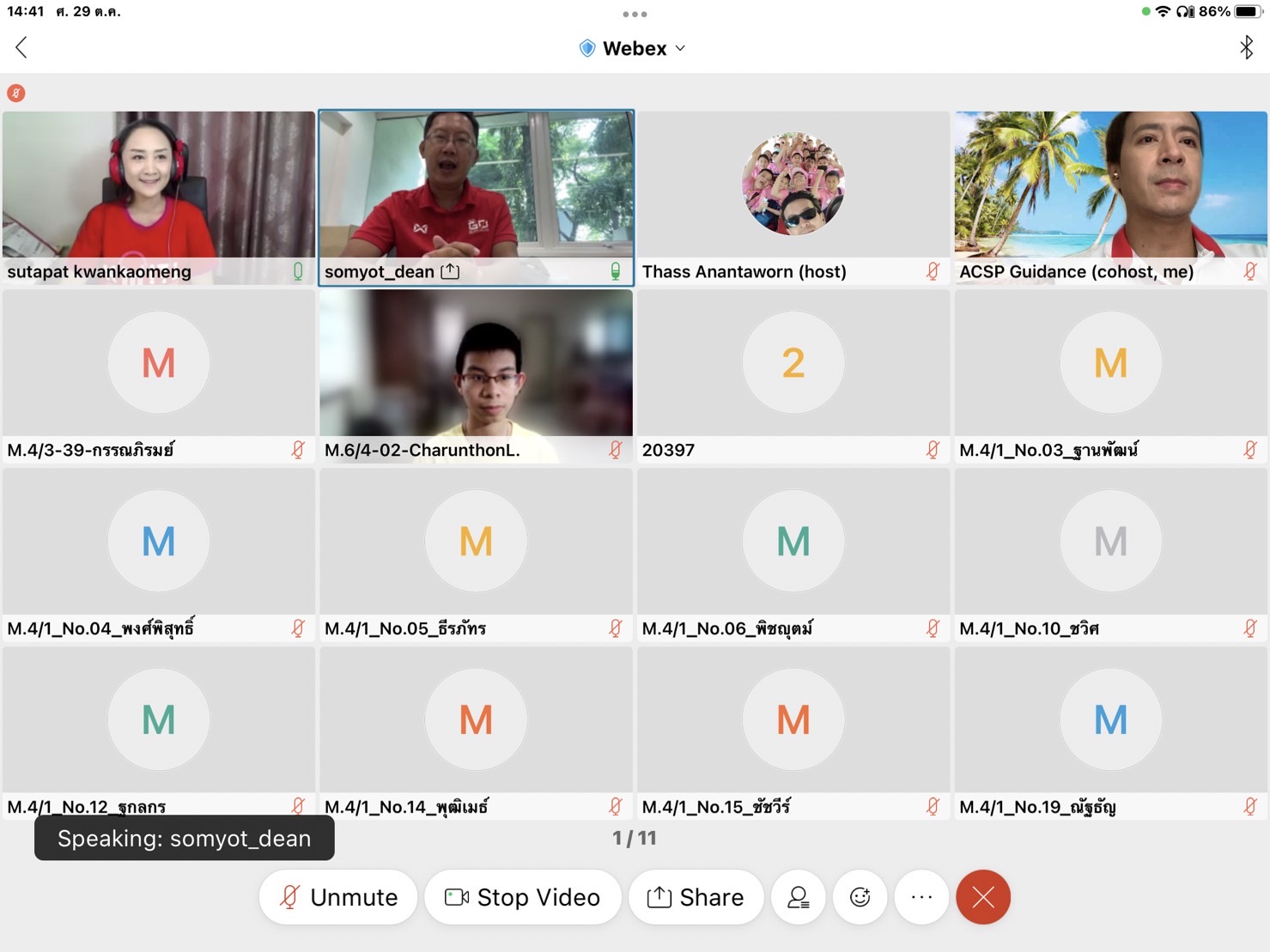Select M.4/1_No.05 participant avatar

point(477,541)
